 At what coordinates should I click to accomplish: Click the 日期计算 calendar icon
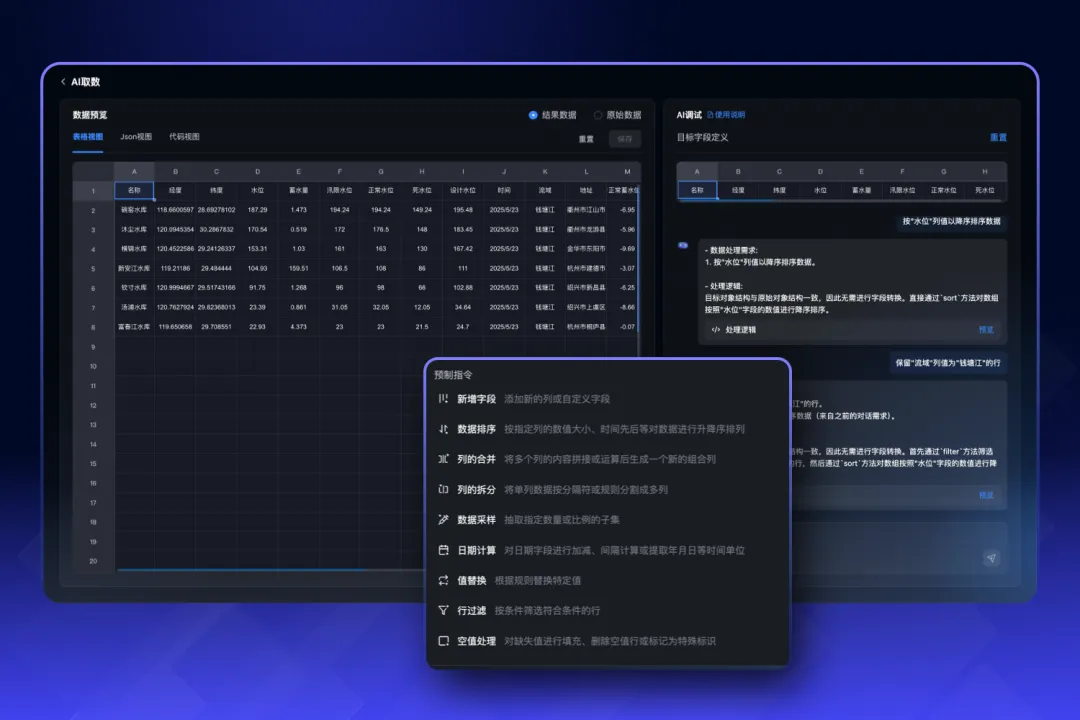444,550
